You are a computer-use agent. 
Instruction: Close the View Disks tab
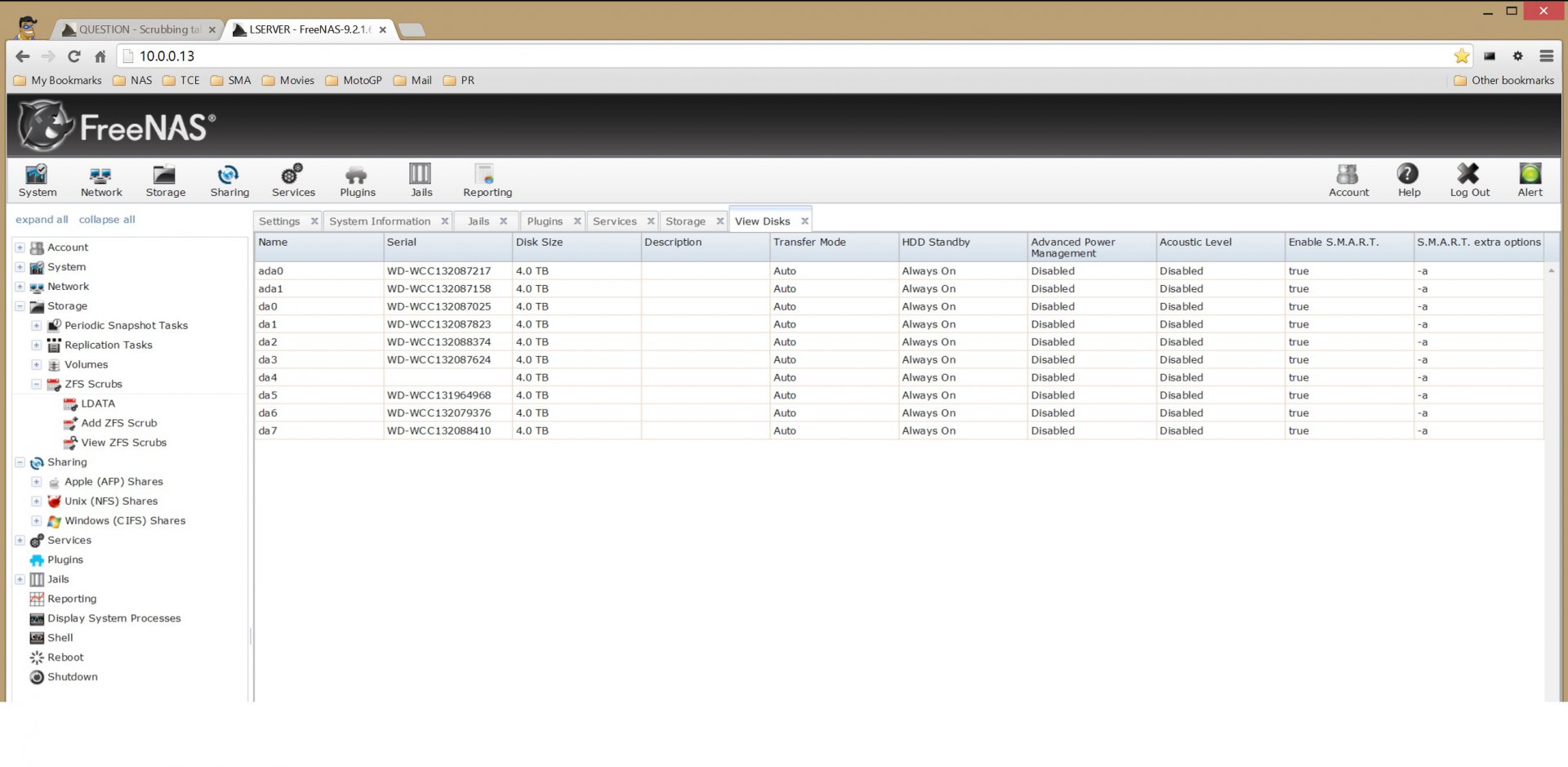(804, 221)
